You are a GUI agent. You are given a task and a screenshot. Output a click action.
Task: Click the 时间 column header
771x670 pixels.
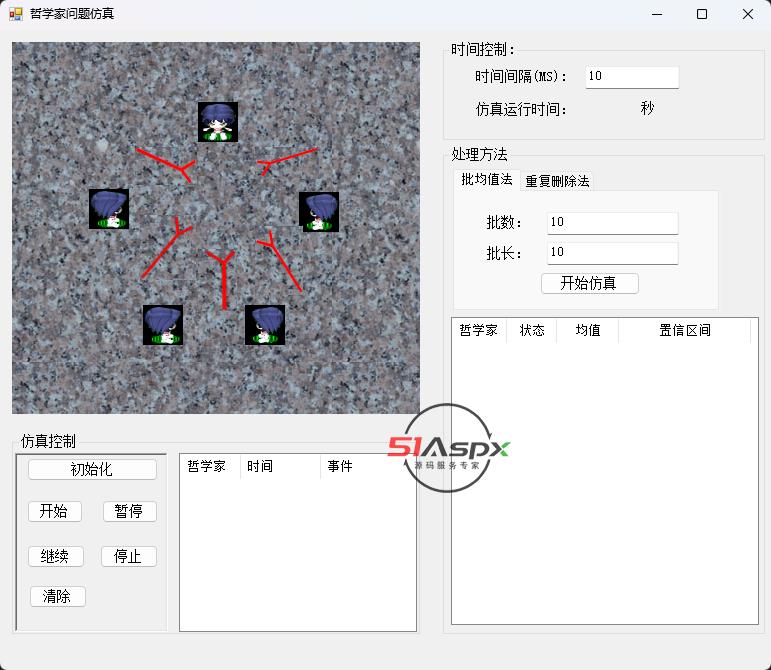click(280, 466)
